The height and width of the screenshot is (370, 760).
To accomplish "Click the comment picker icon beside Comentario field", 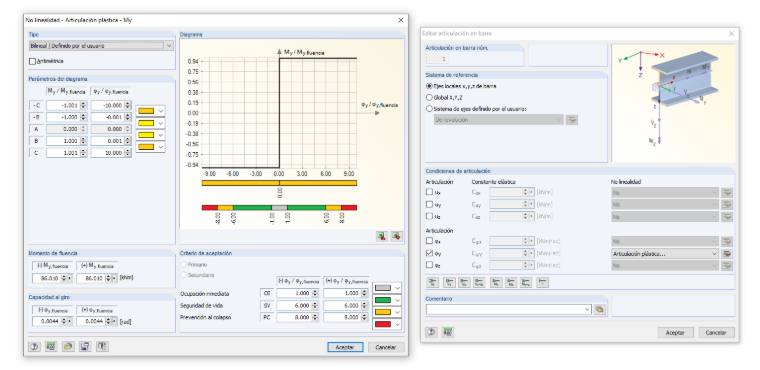I will (600, 309).
